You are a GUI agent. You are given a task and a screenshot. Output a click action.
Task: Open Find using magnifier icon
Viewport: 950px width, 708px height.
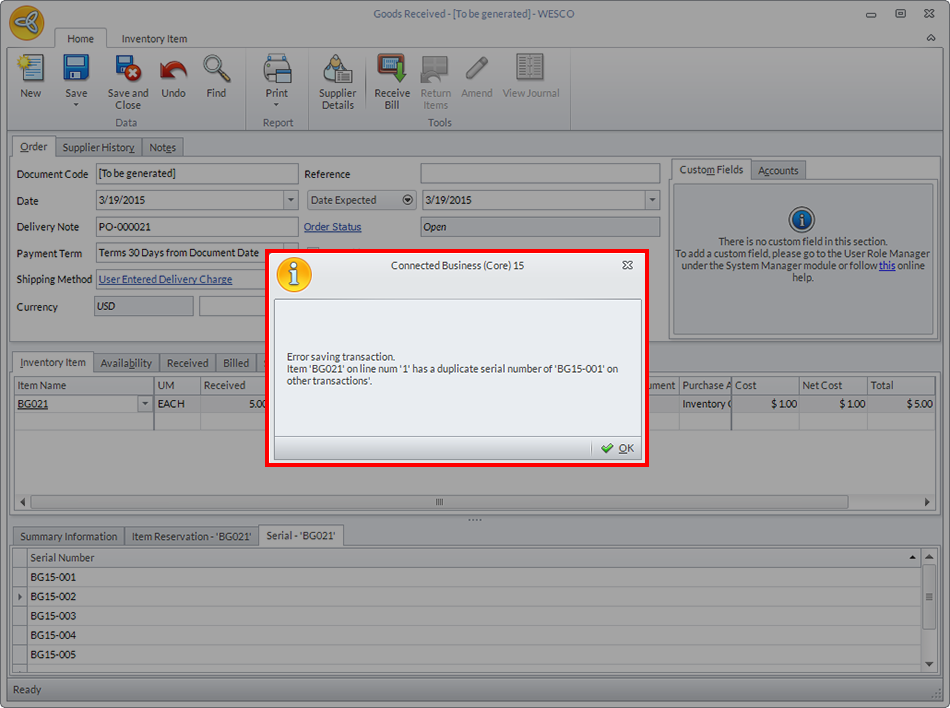tap(216, 70)
